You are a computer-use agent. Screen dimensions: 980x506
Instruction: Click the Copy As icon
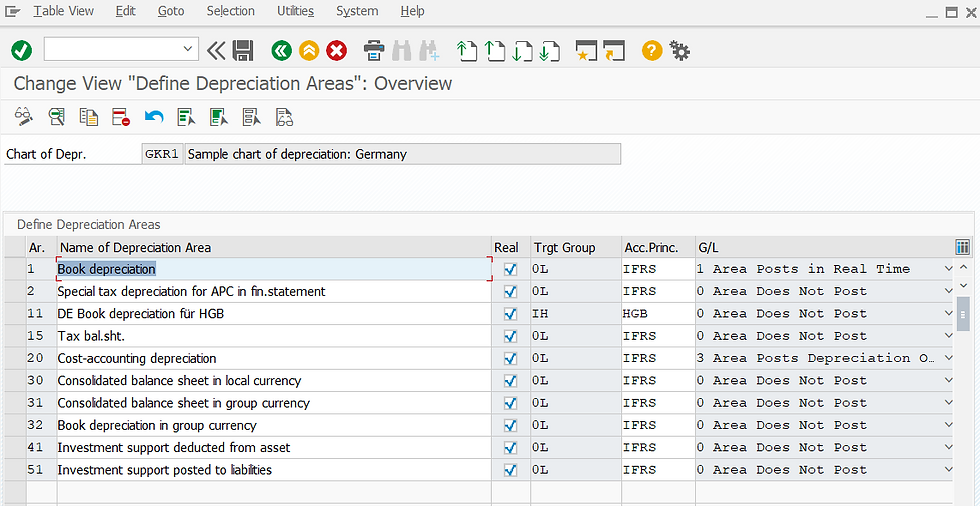89,116
